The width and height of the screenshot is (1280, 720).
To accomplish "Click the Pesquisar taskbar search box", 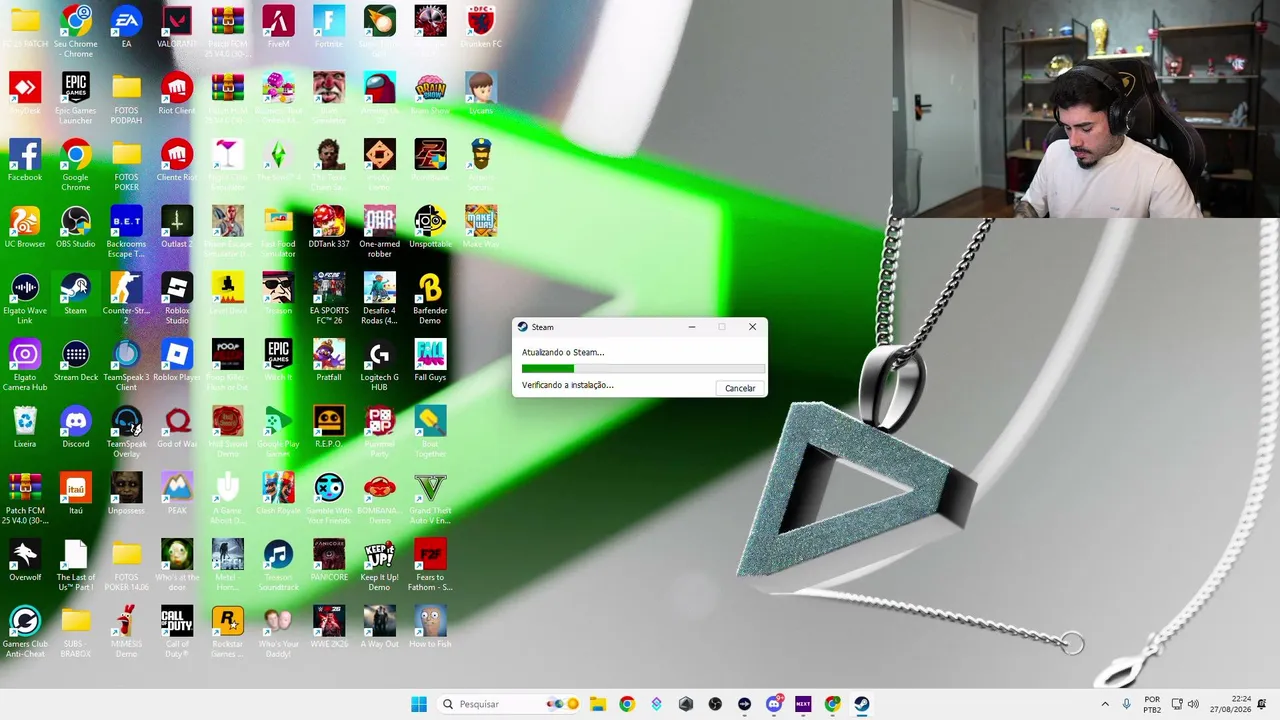I will click(x=511, y=704).
